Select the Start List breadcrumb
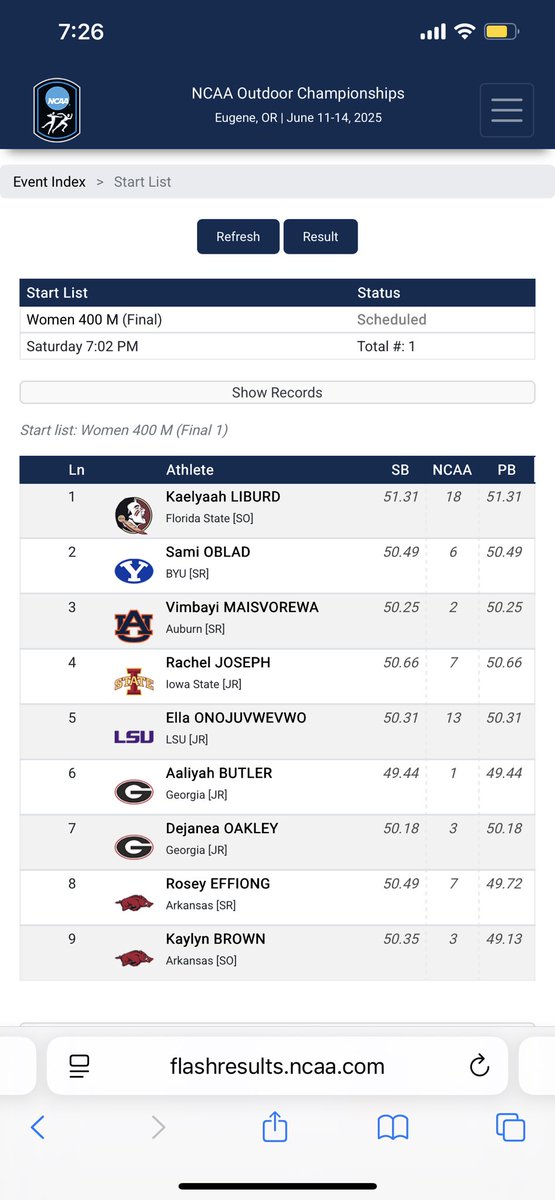The width and height of the screenshot is (555, 1200). coord(142,182)
